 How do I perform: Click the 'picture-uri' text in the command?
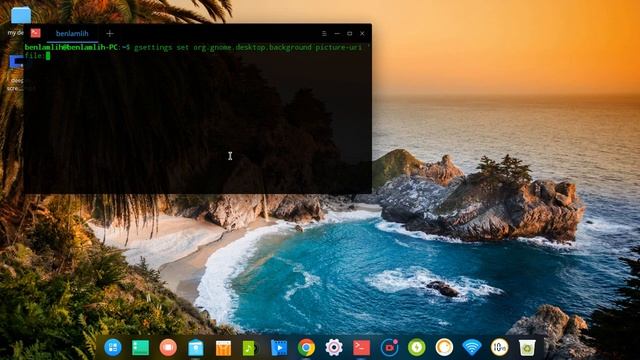(x=338, y=47)
